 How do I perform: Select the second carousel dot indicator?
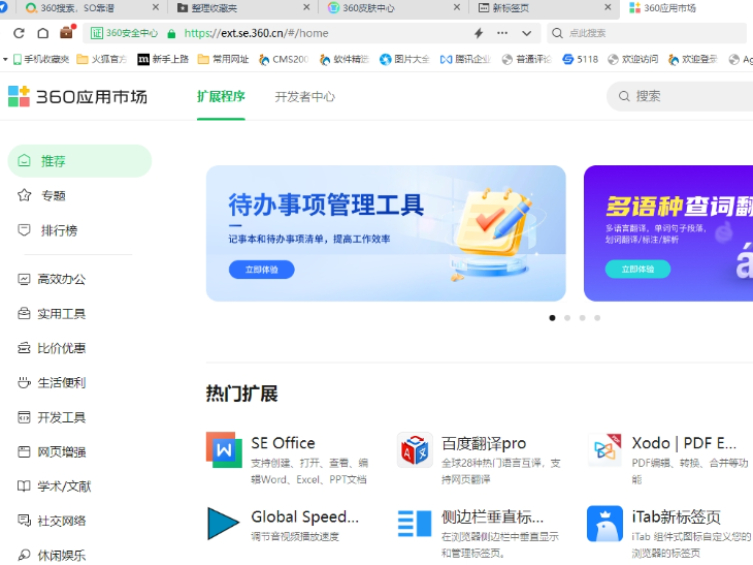[x=567, y=318]
